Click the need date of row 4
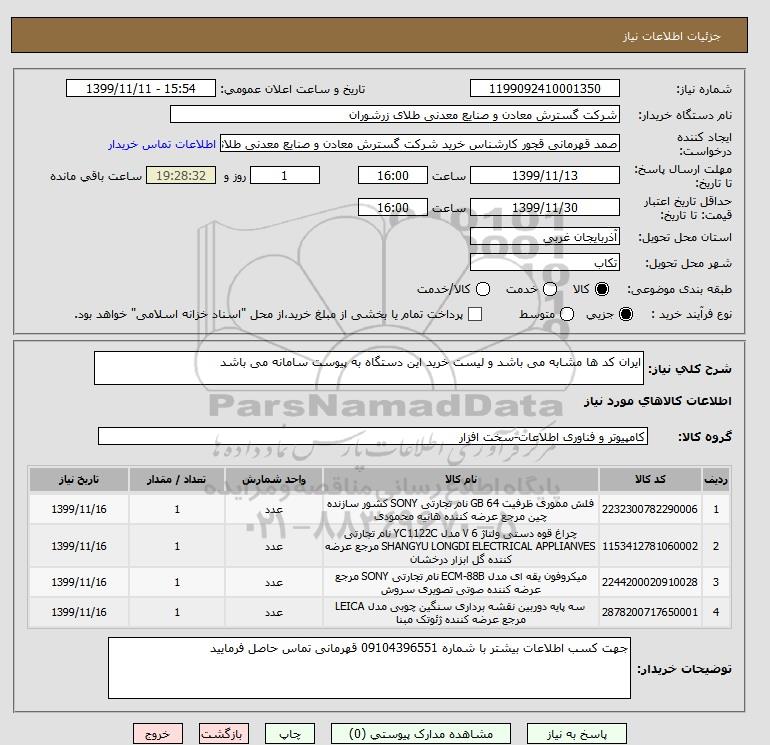The height and width of the screenshot is (745, 770). pos(79,612)
